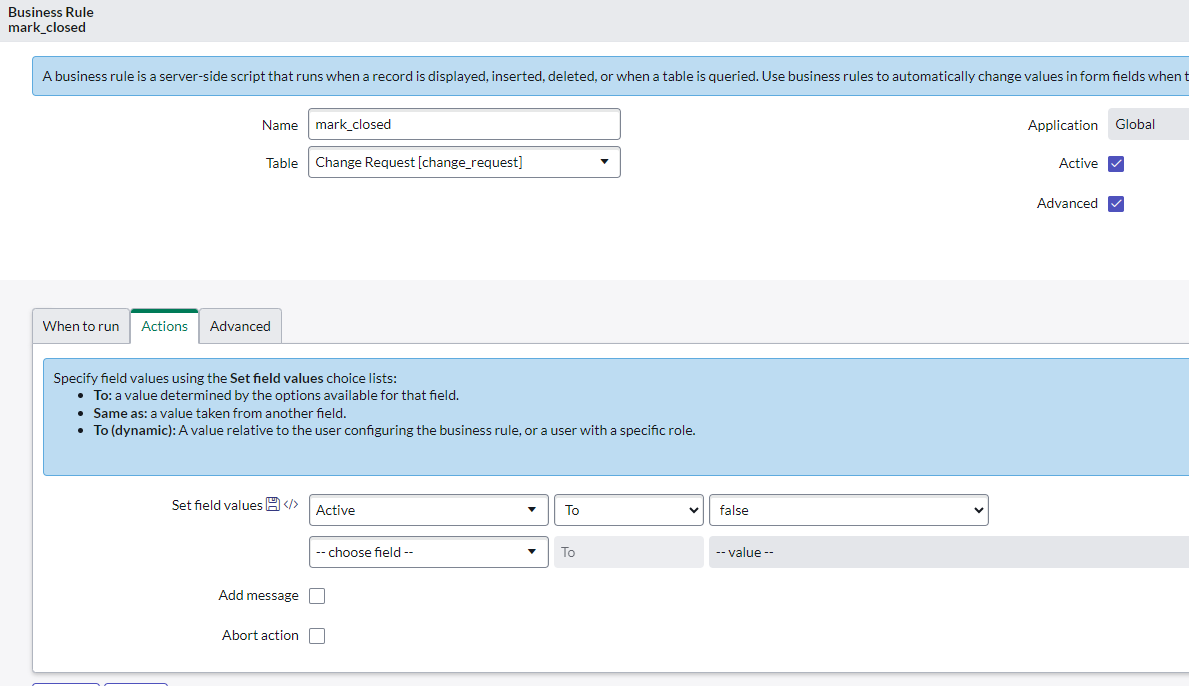
Task: Click the code script icon beside Set field values
Action: tap(291, 505)
